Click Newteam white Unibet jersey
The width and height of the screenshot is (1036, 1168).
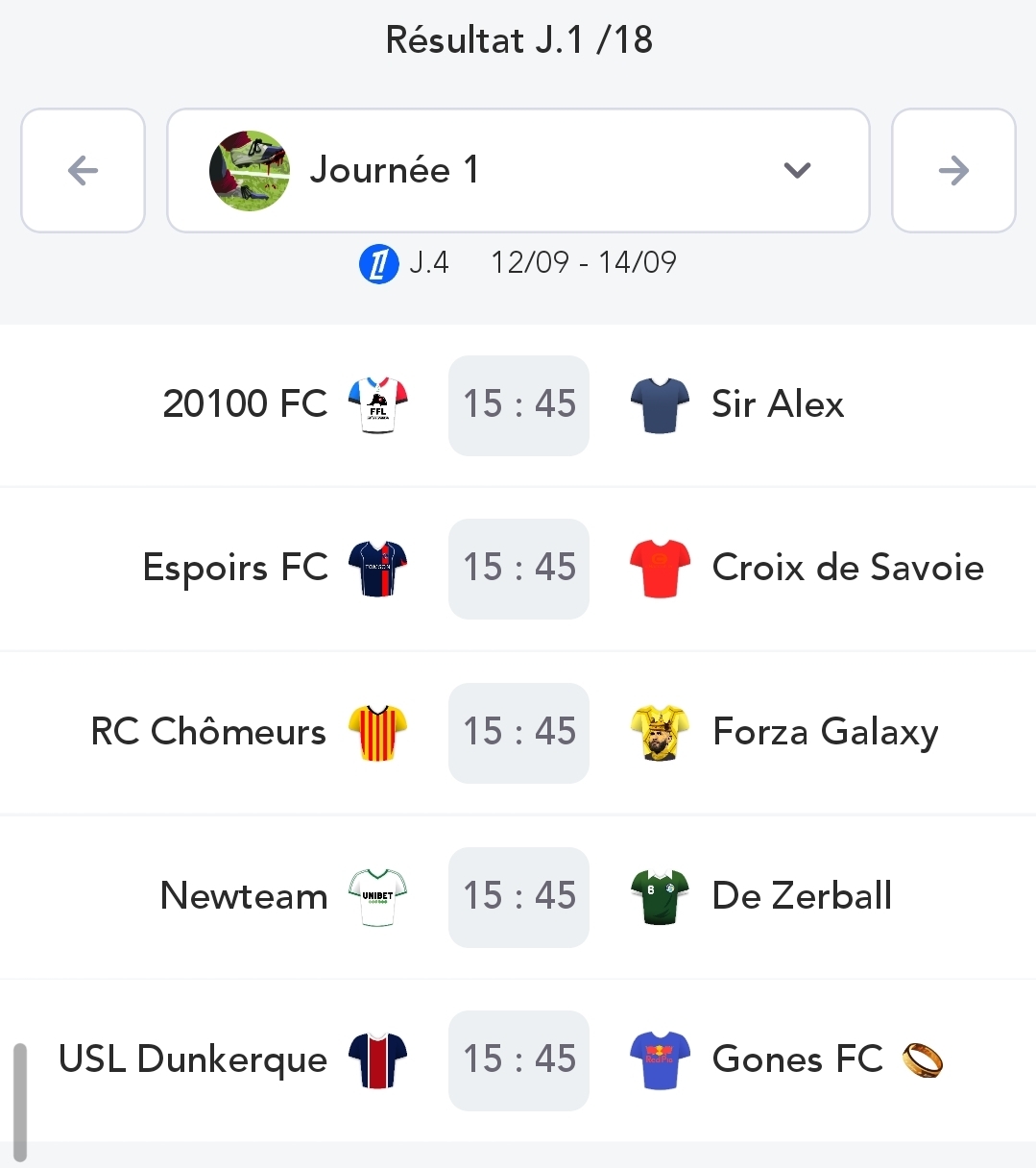click(x=377, y=897)
